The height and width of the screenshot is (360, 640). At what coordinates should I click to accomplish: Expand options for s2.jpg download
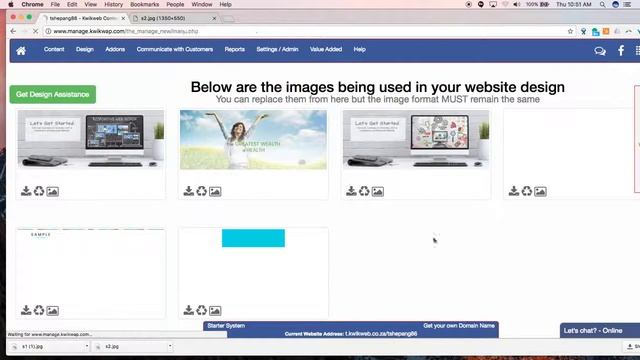coord(170,347)
